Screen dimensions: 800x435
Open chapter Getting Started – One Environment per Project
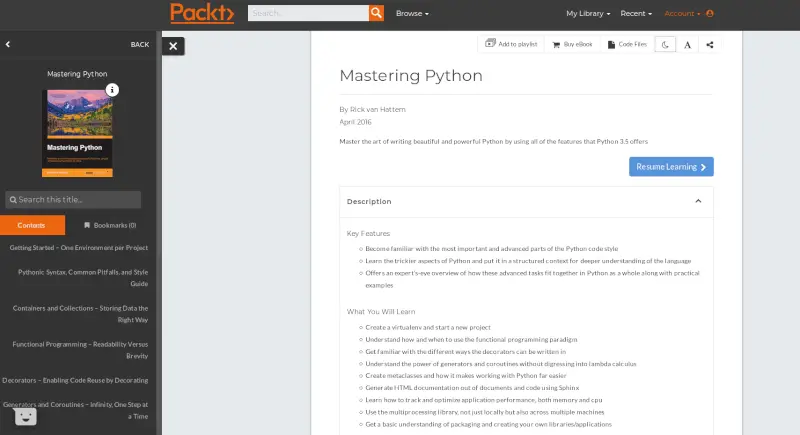79,248
